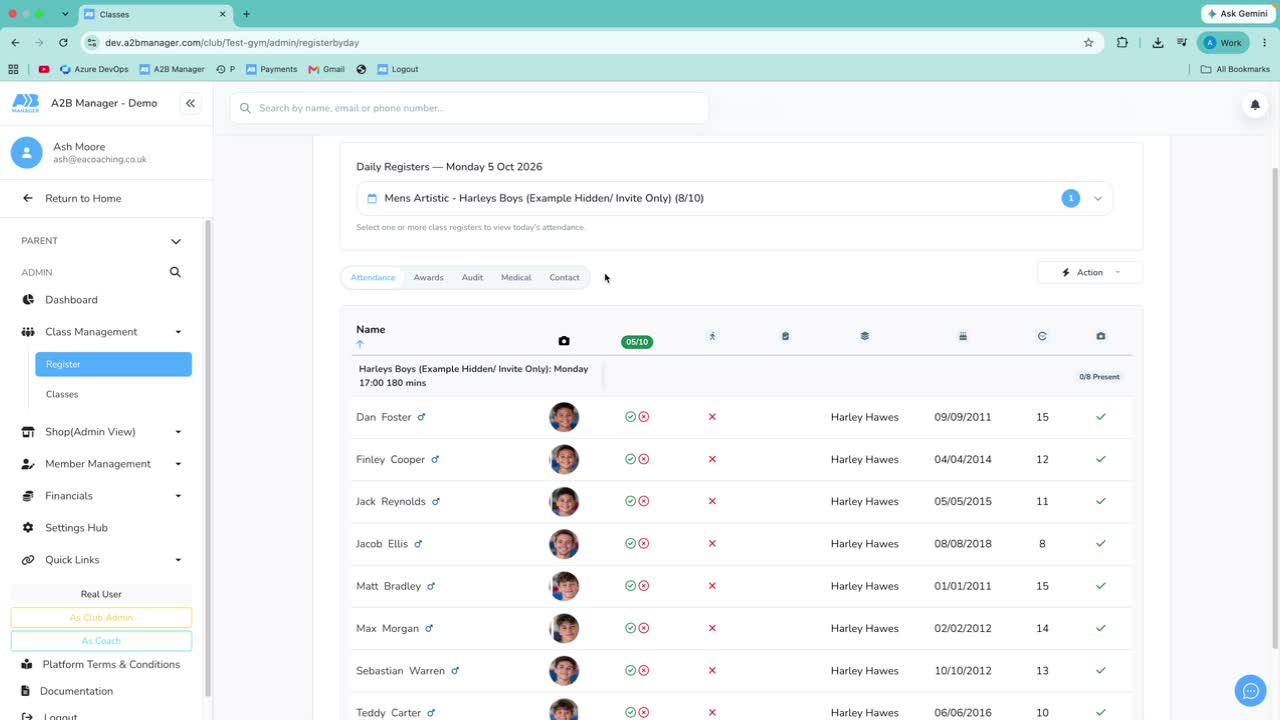Click the black camera icon in table header
The width and height of the screenshot is (1280, 720).
point(564,341)
